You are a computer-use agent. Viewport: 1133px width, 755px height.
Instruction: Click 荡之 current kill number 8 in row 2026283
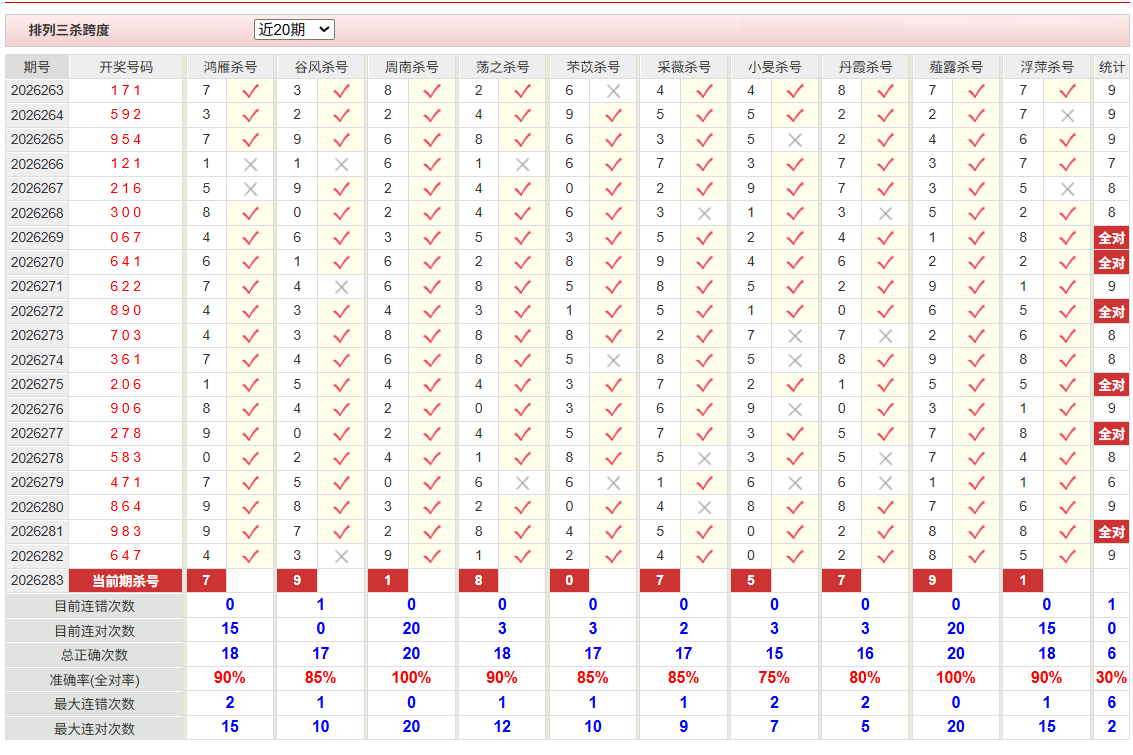point(478,580)
